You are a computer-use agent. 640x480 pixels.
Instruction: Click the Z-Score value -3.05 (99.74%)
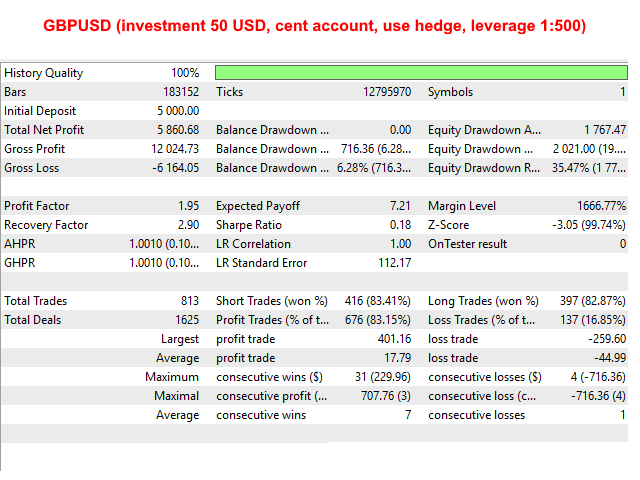589,225
